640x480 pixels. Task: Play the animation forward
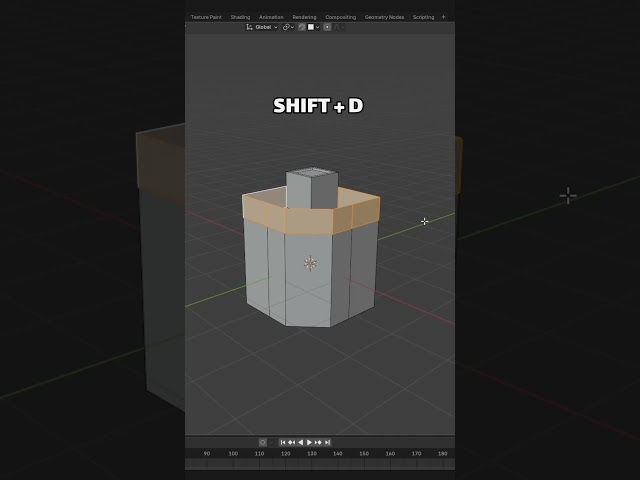[x=309, y=442]
